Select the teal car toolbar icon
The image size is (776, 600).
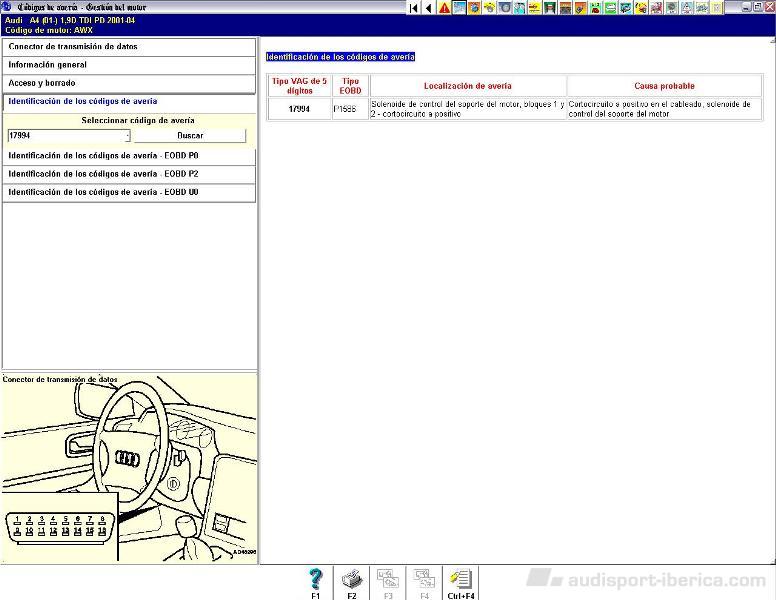tap(625, 7)
